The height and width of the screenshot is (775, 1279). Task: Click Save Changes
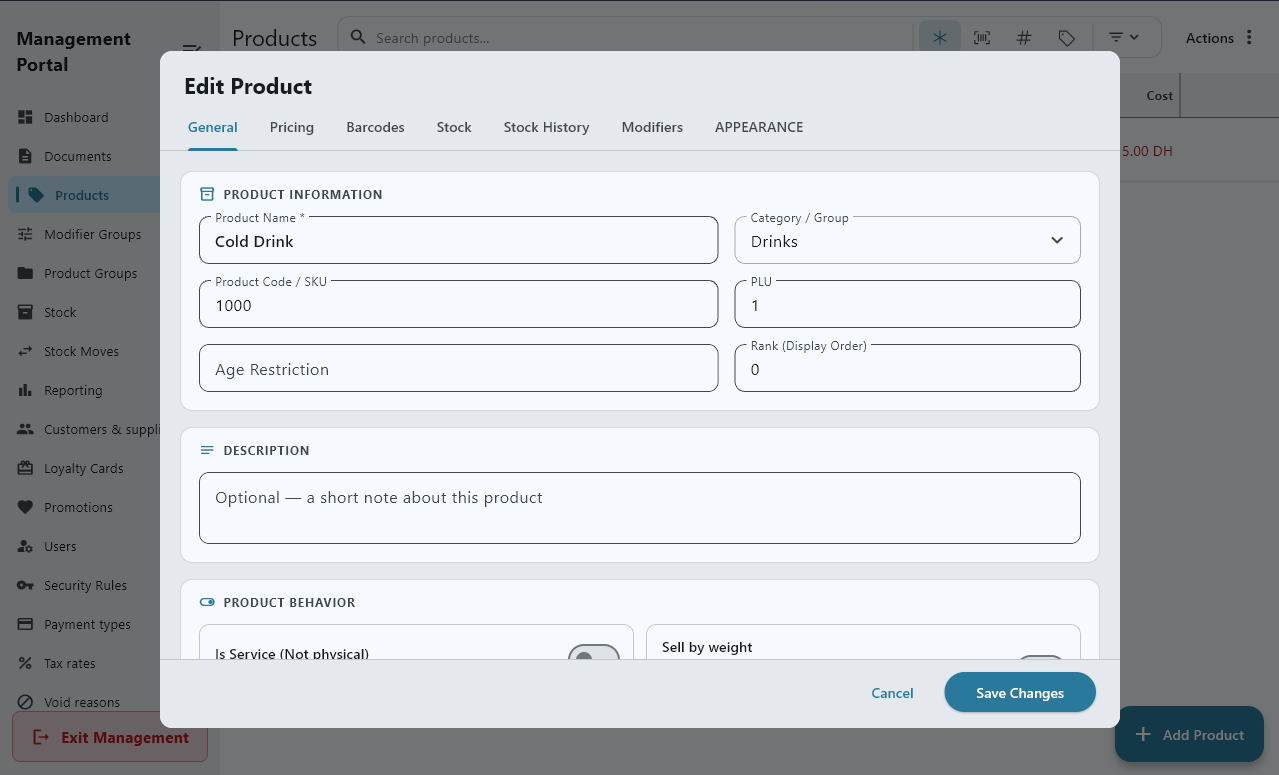coord(1020,693)
